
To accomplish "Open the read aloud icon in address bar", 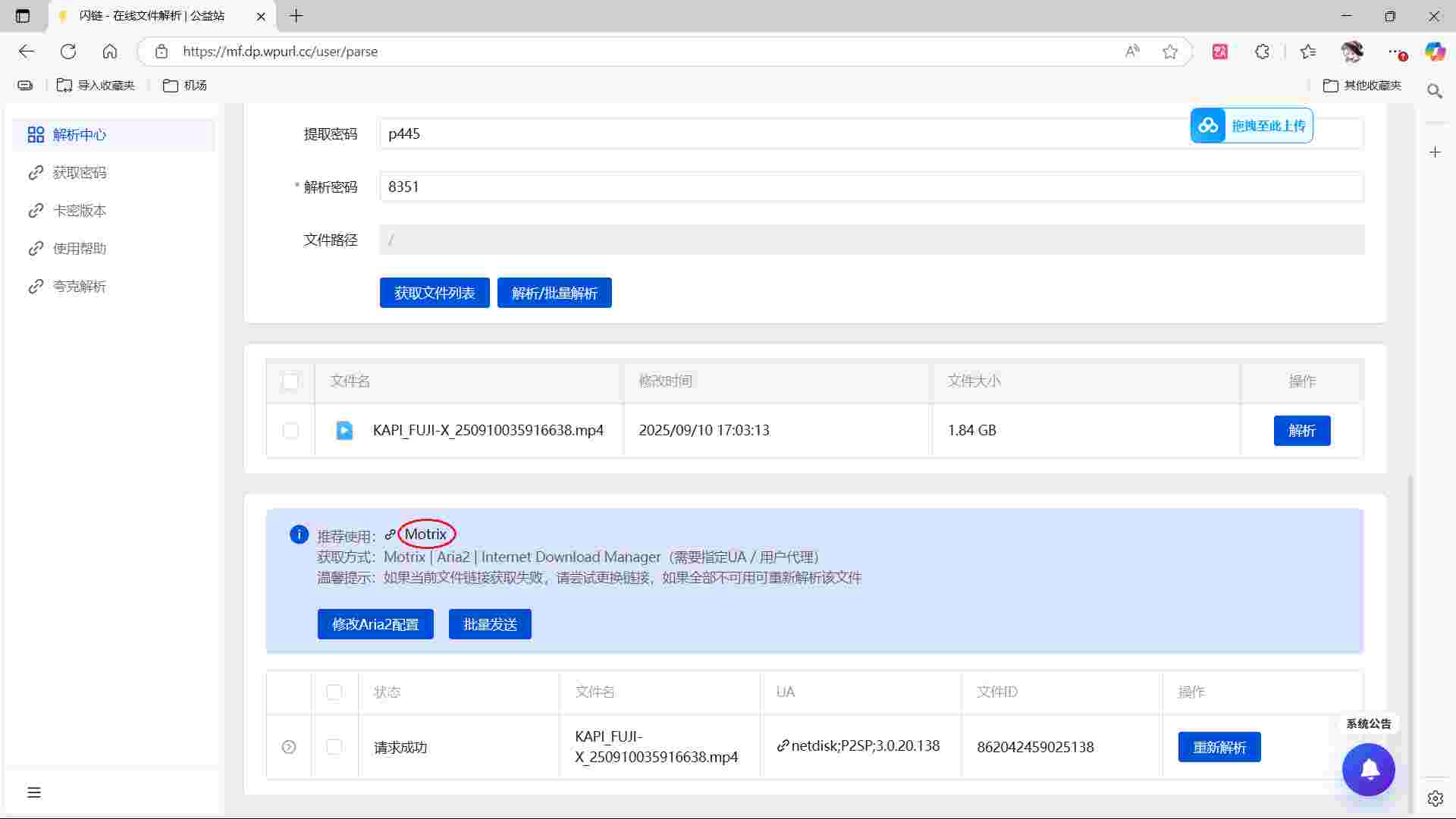I will coord(1132,52).
